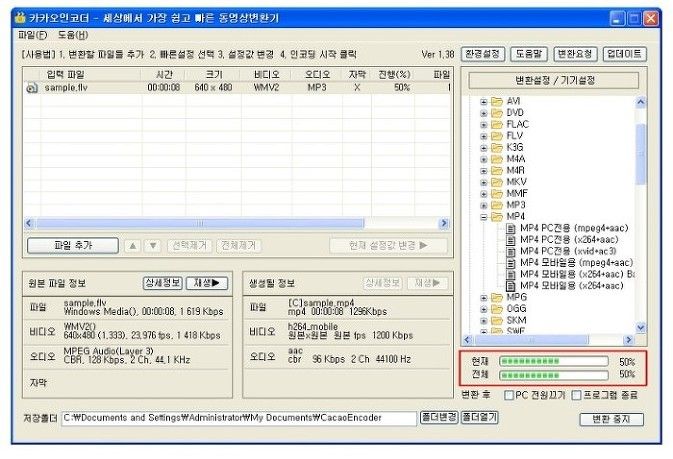The width and height of the screenshot is (673, 459).
Task: Click preset icon for MP4 PC전용 (x264+aac)
Action: 511,240
